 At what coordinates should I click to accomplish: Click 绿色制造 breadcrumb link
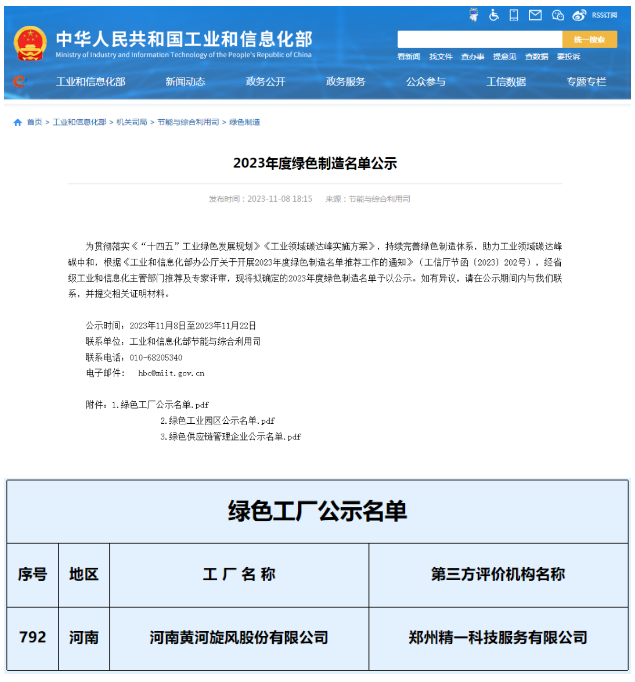click(x=244, y=122)
